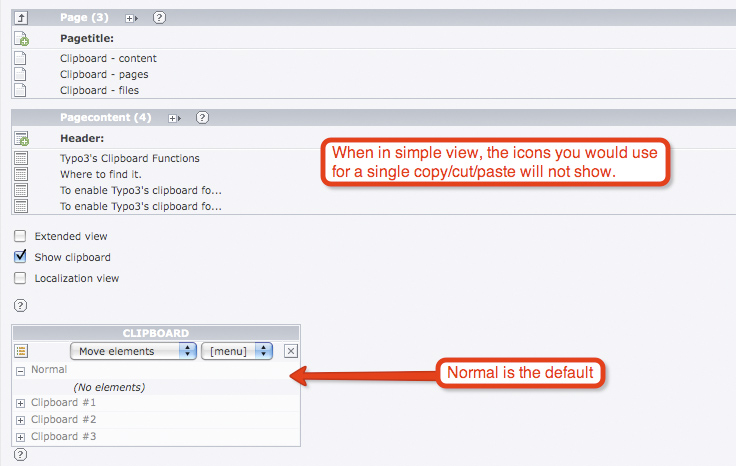This screenshot has width=736, height=466.
Task: Collapse the Normal clipboard pad
Action: coord(21,370)
